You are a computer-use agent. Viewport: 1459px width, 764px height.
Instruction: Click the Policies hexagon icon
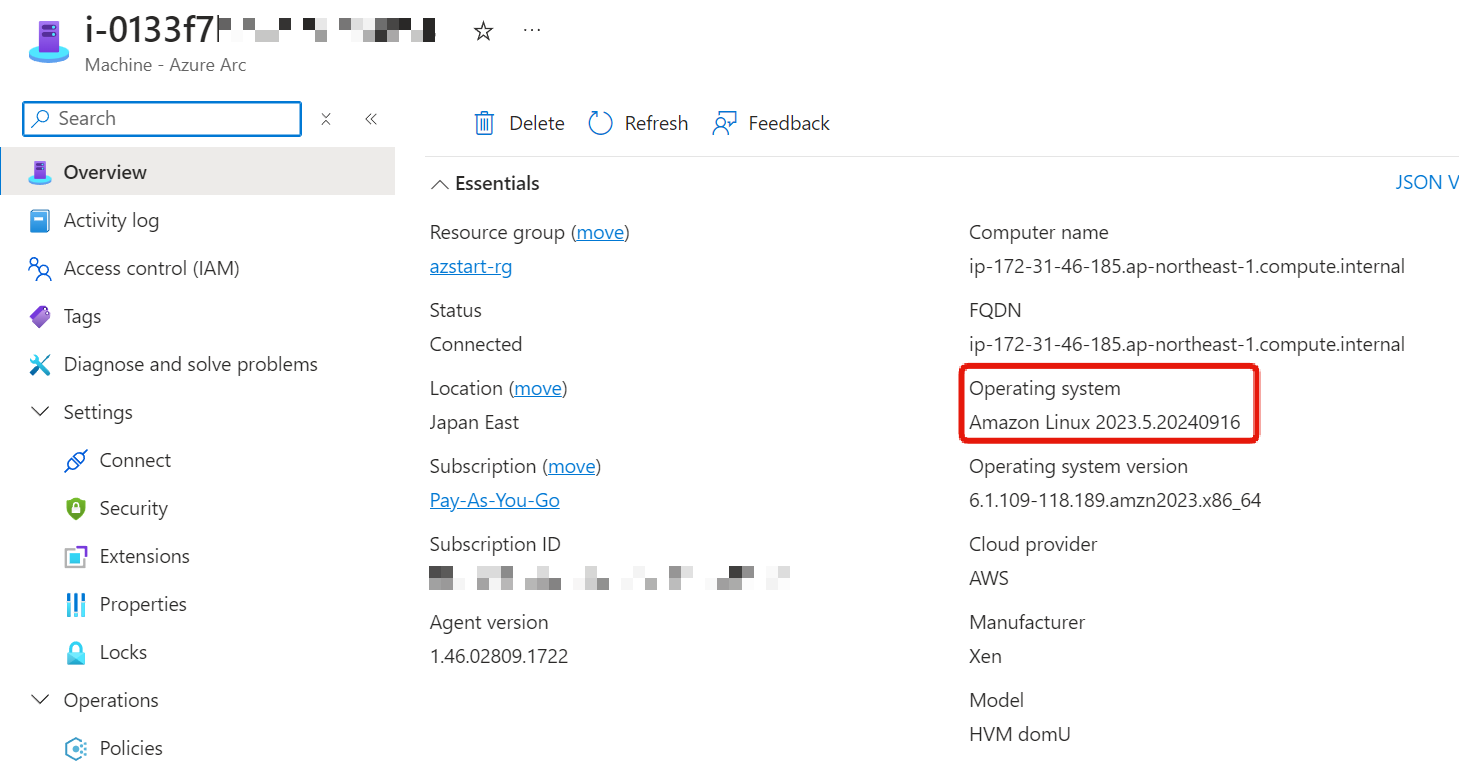click(x=76, y=748)
